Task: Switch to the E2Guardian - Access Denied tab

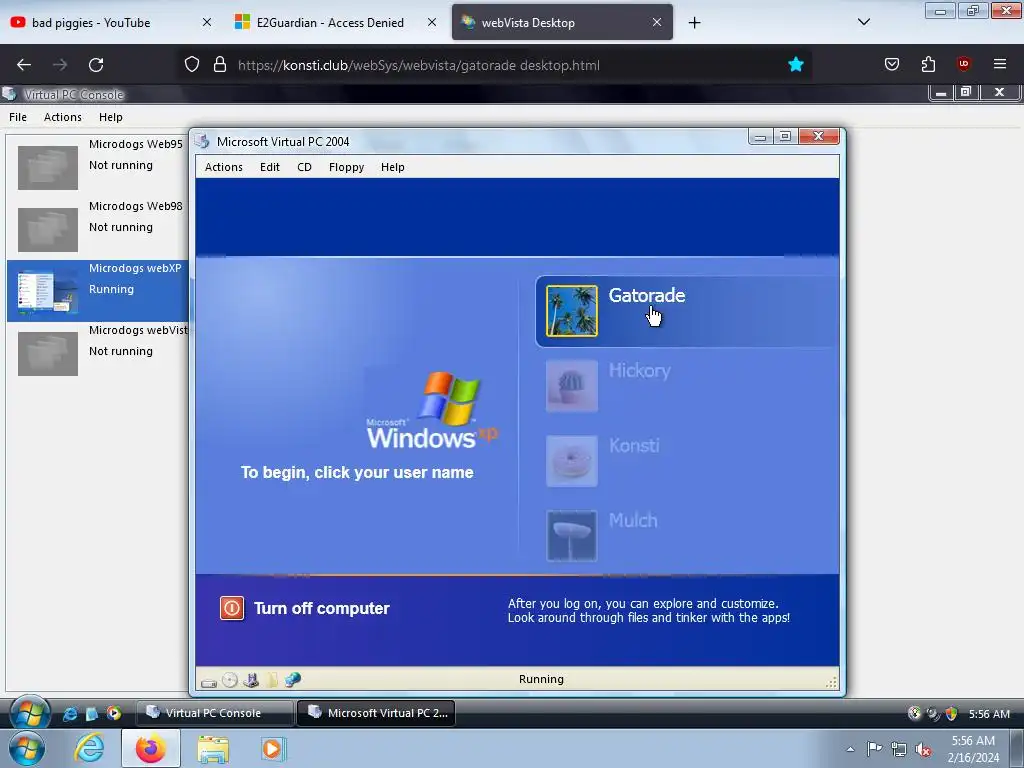Action: point(336,22)
